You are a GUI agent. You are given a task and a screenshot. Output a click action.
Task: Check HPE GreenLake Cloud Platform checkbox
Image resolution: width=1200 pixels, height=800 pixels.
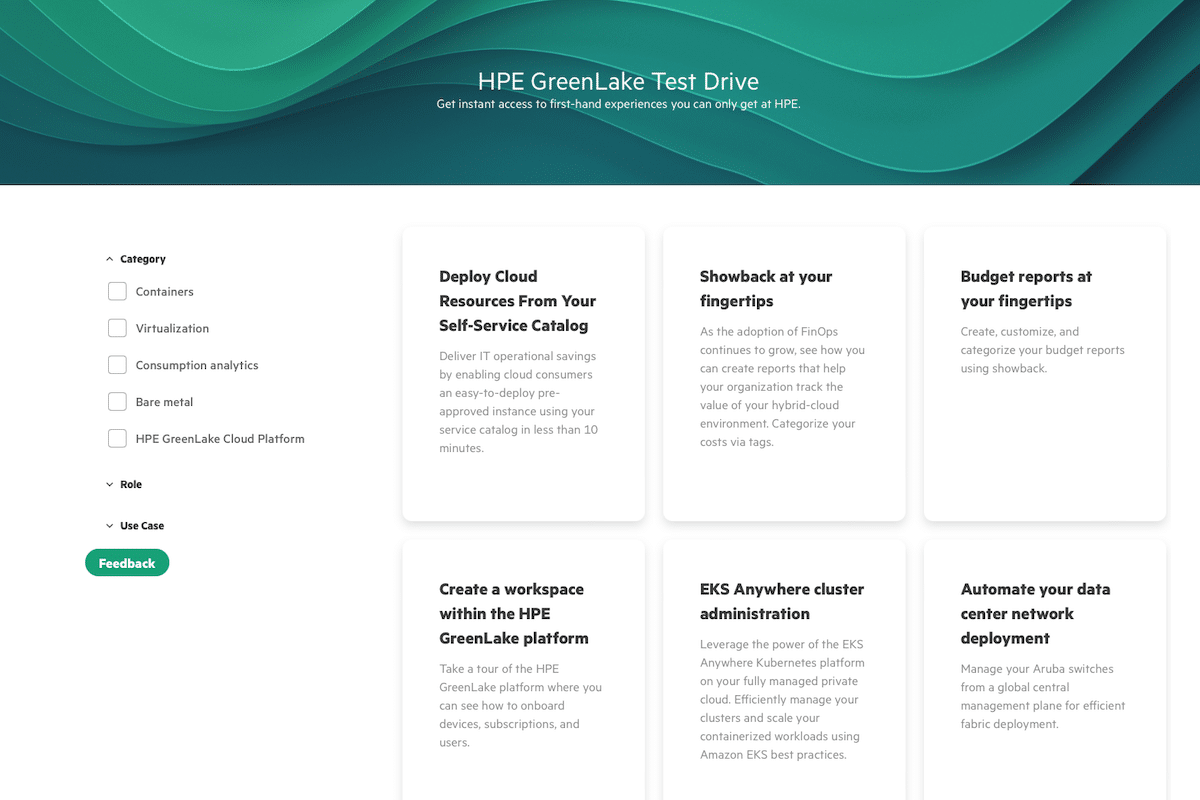pyautogui.click(x=117, y=438)
